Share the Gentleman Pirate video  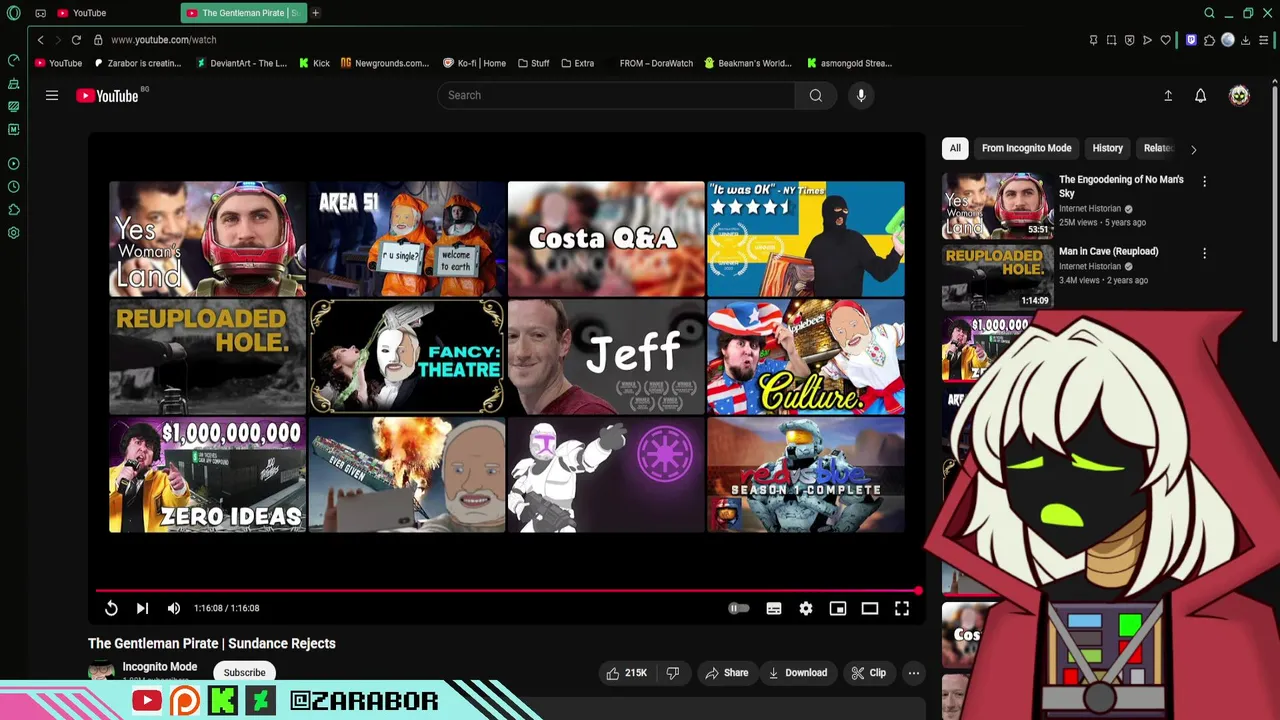[x=726, y=673]
